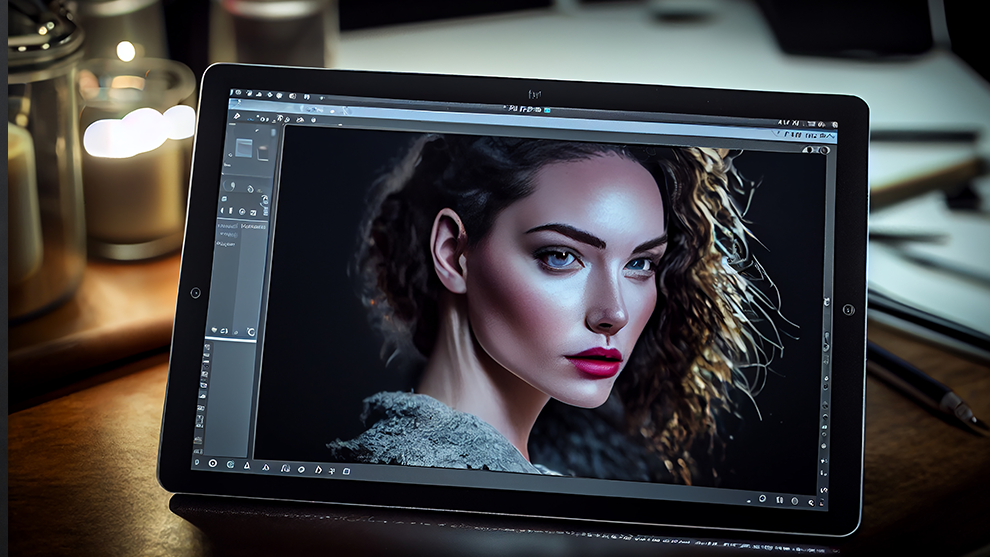
Task: Toggle the eye icon above the canvas corner
Action: click(x=809, y=150)
